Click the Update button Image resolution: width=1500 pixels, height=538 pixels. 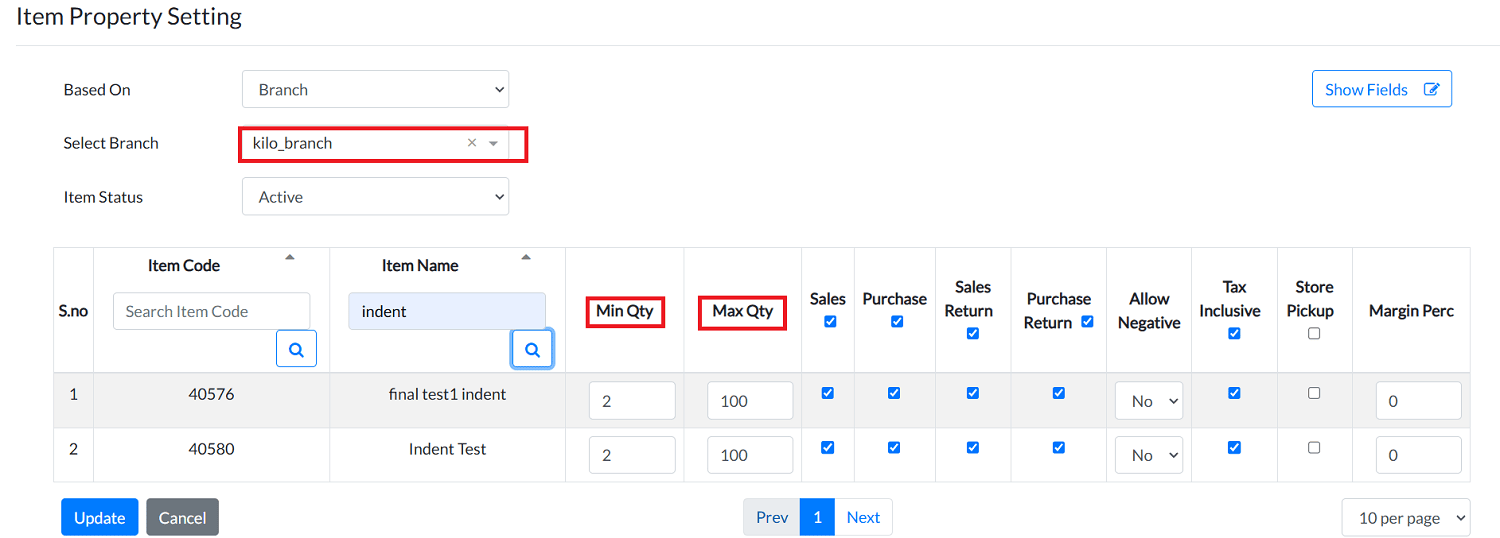tap(100, 517)
